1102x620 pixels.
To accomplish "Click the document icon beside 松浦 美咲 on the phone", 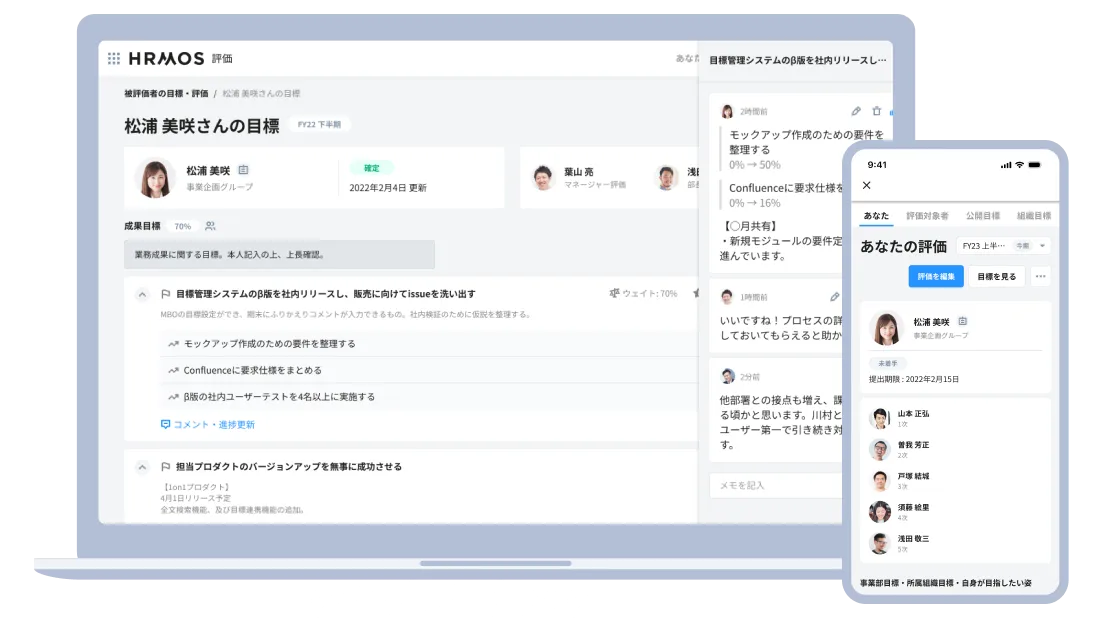I will point(962,322).
